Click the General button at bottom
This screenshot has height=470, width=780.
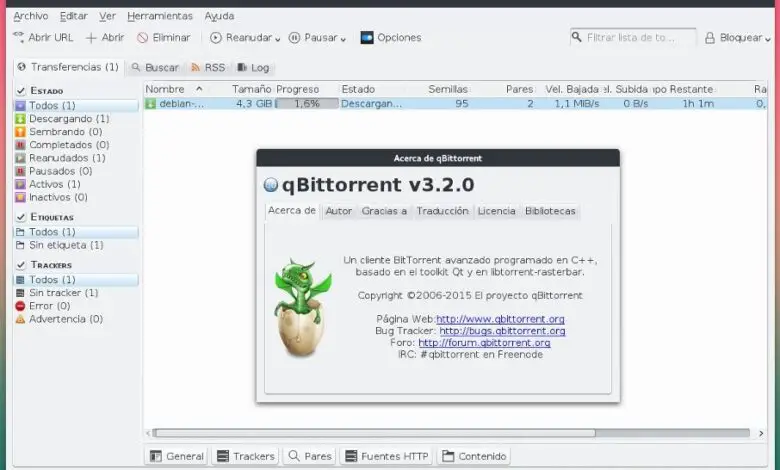click(x=177, y=456)
